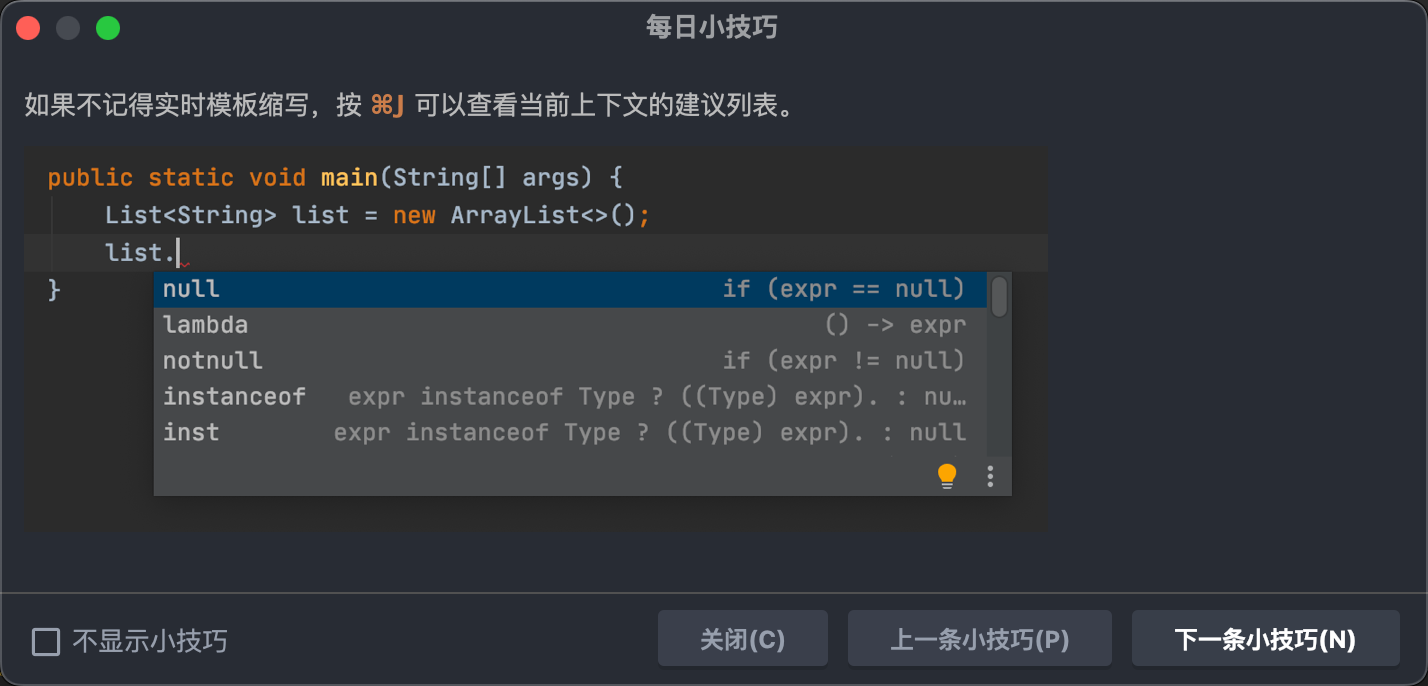1428x686 pixels.
Task: Click the gray minimize window button
Action: 68,28
